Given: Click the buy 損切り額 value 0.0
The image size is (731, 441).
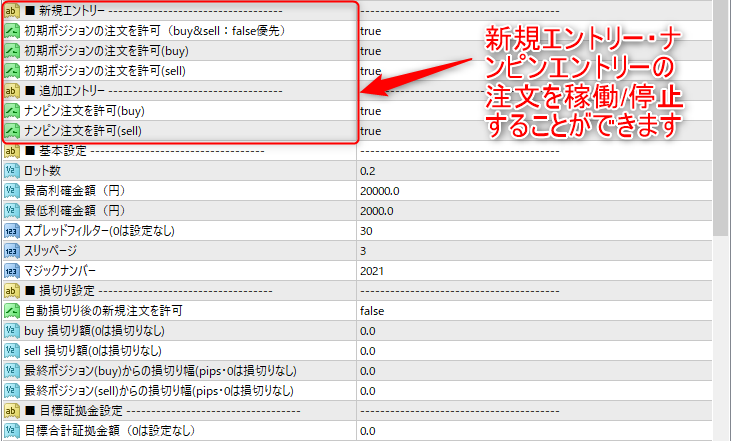Looking at the screenshot, I should pyautogui.click(x=367, y=331).
